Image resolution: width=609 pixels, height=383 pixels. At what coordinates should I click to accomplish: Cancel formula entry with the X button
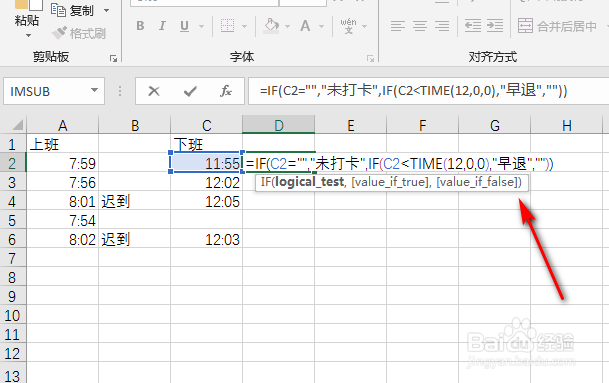pos(154,91)
